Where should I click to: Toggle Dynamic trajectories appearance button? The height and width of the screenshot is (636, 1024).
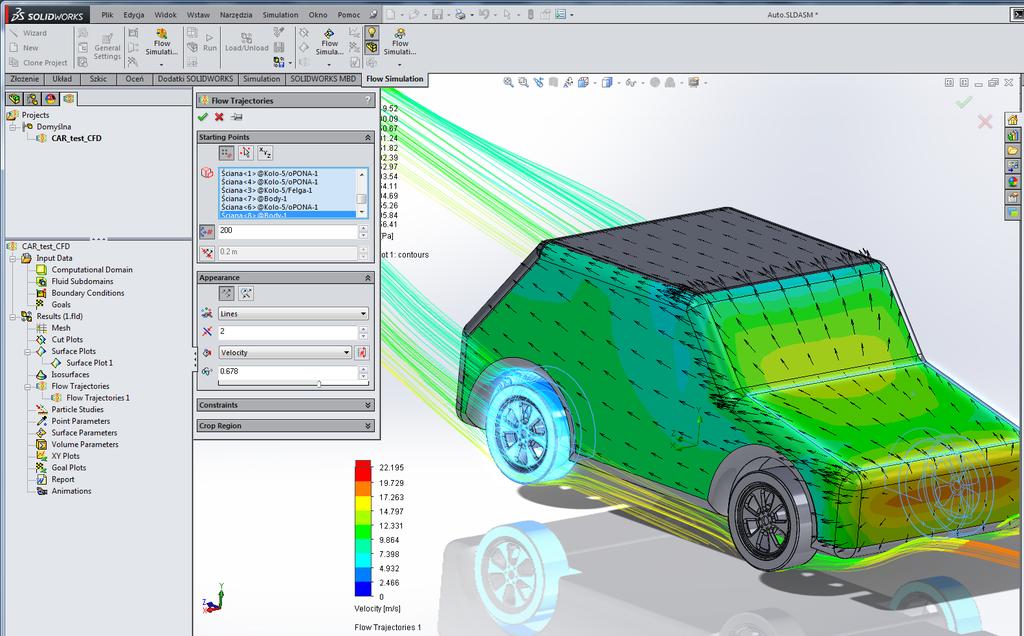tap(246, 293)
